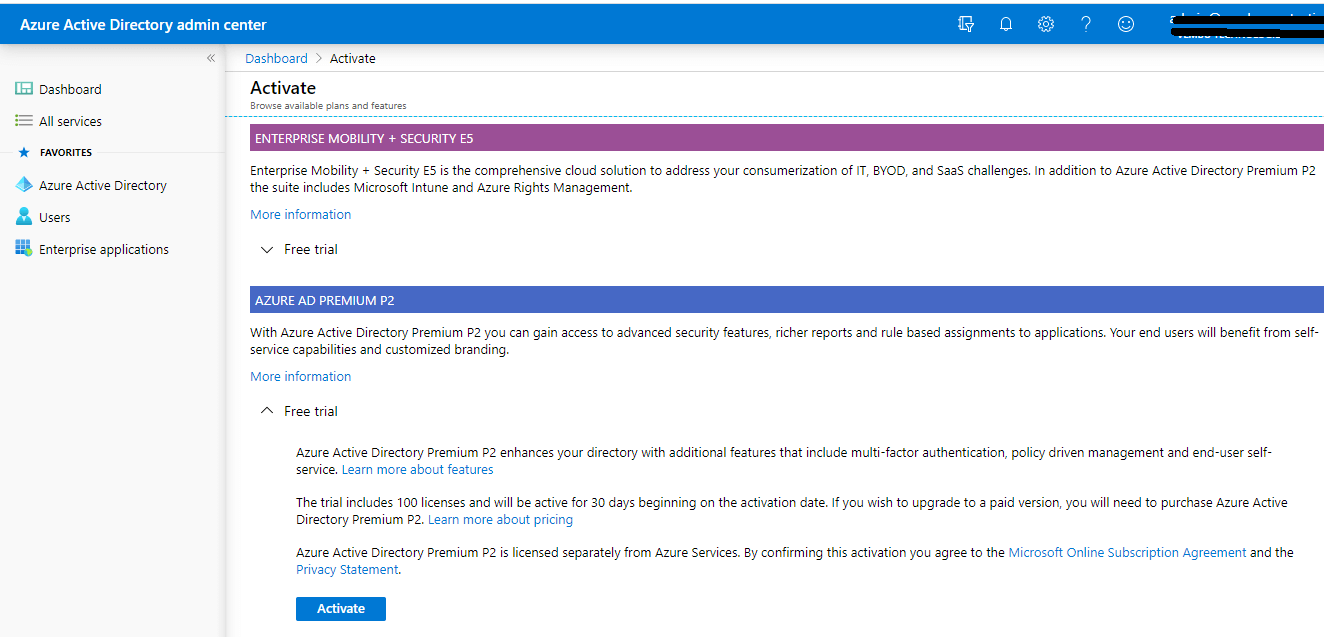Viewport: 1324px width, 637px height.
Task: Follow Learn more about features link
Action: click(417, 469)
